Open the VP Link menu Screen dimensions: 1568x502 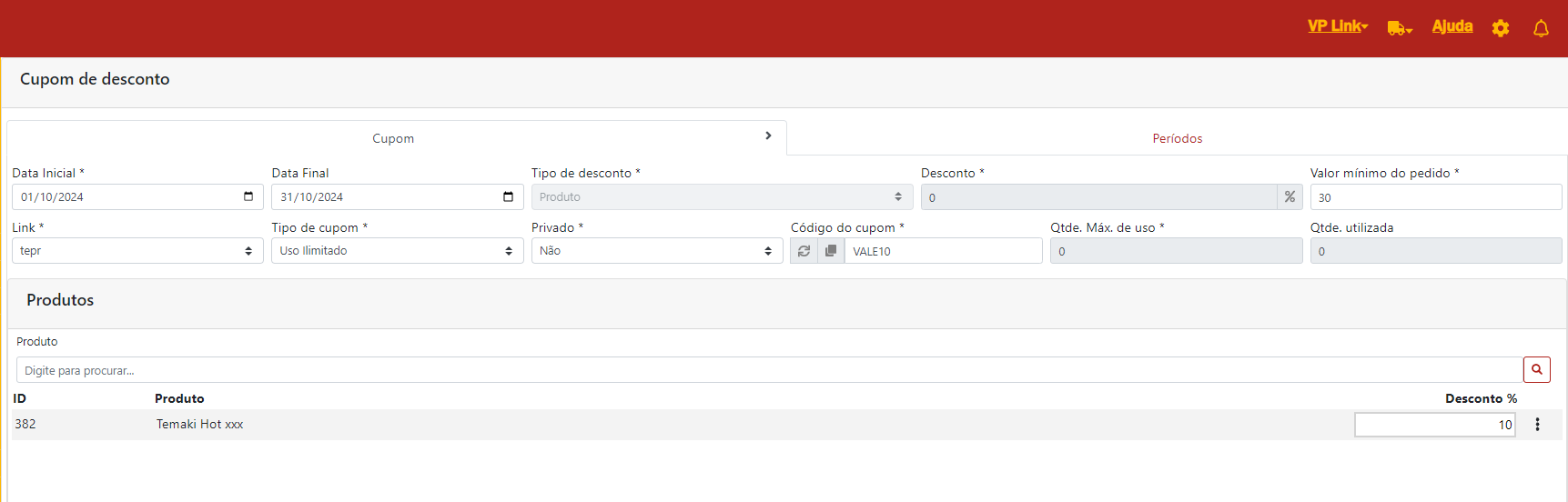(x=1337, y=26)
